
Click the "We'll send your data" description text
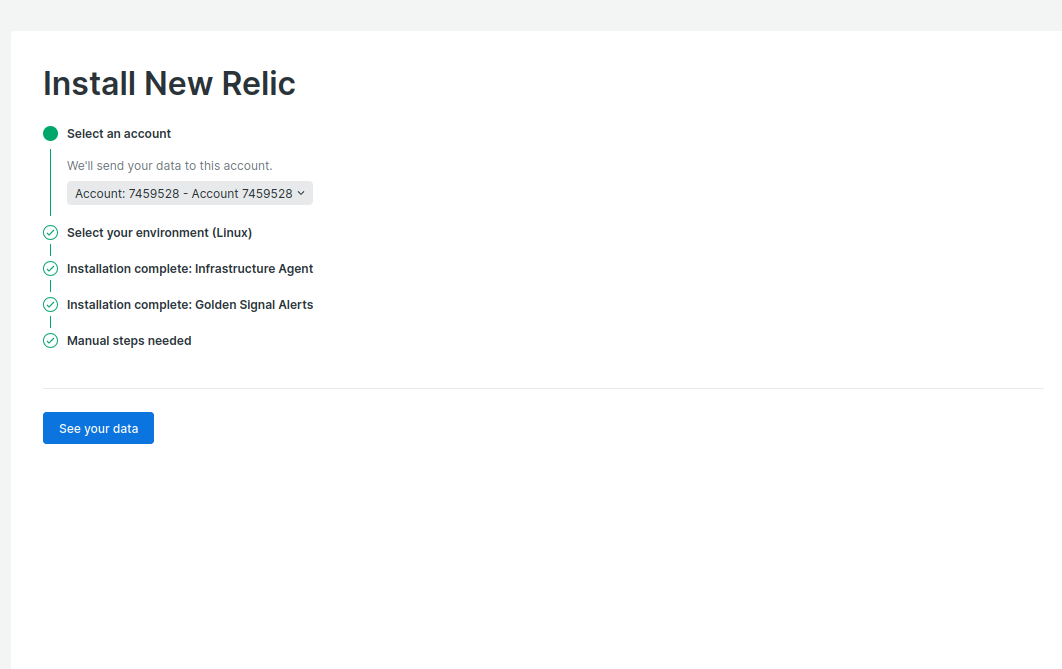(169, 166)
